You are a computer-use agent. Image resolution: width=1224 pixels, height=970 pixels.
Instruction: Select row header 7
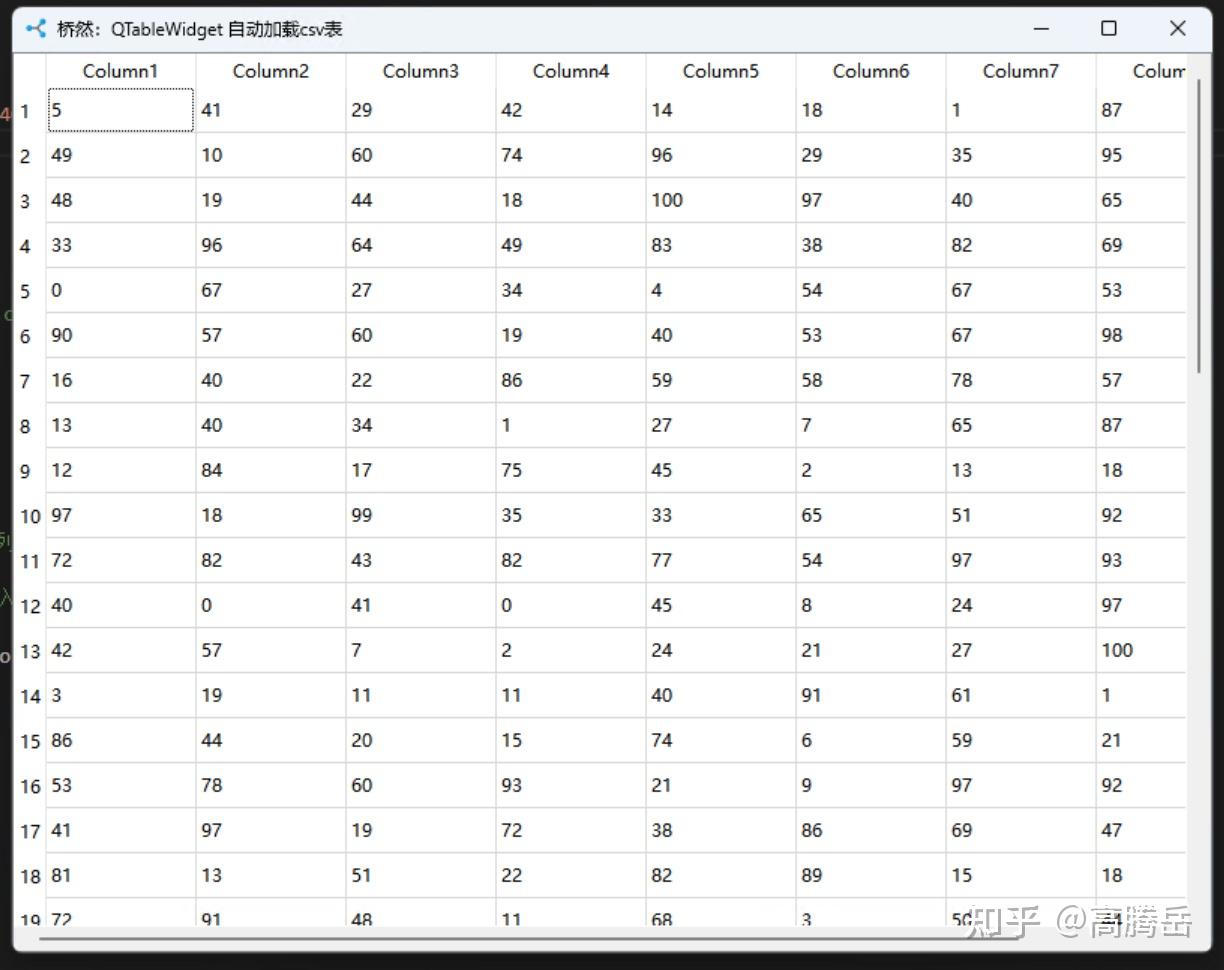click(26, 381)
